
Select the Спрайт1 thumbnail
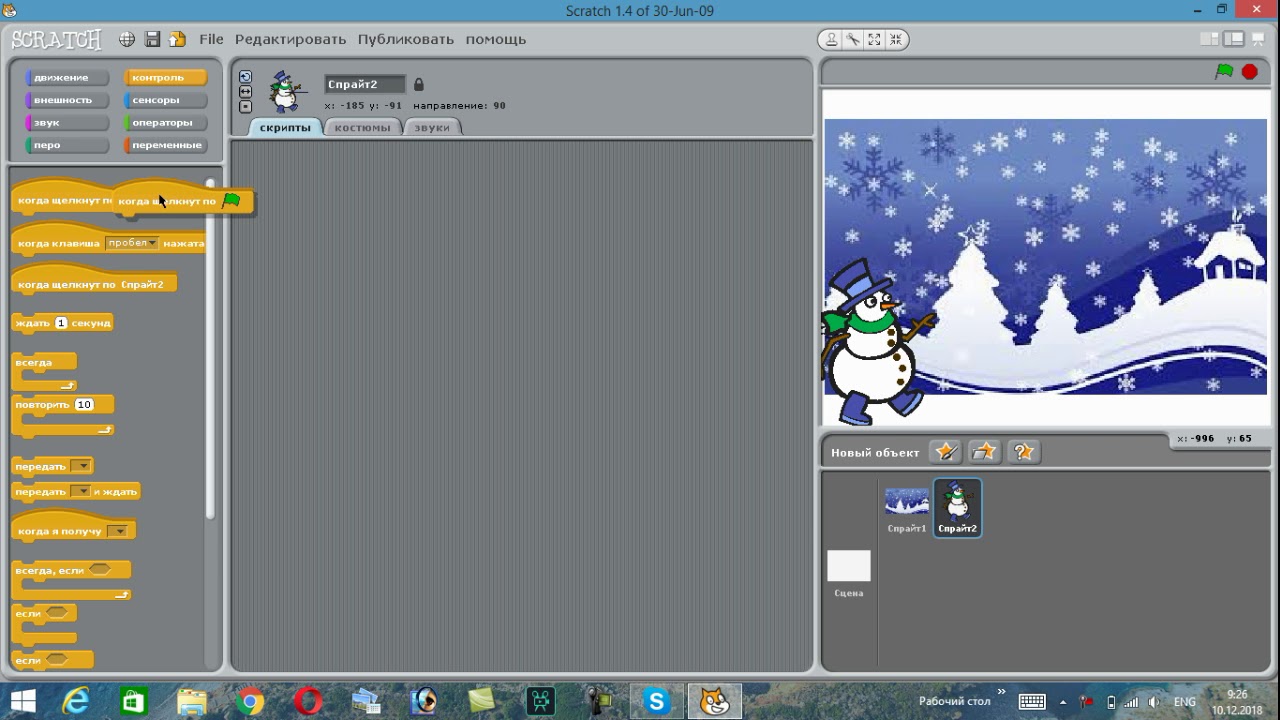point(907,508)
